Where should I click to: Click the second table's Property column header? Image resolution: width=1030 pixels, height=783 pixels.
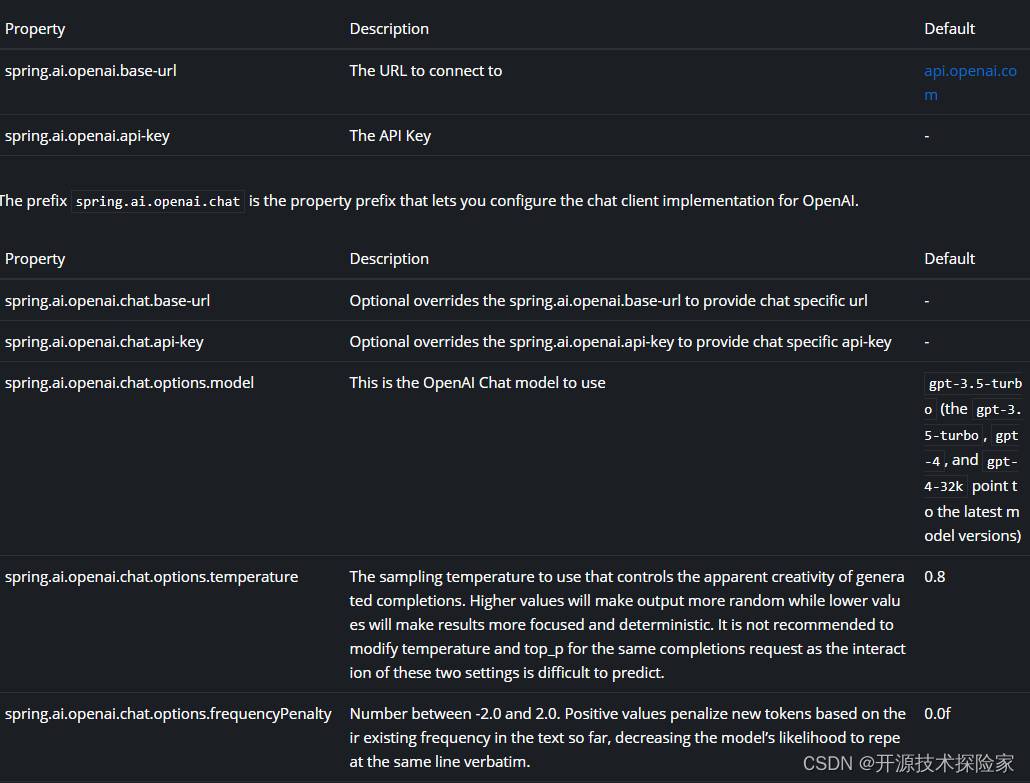point(35,259)
